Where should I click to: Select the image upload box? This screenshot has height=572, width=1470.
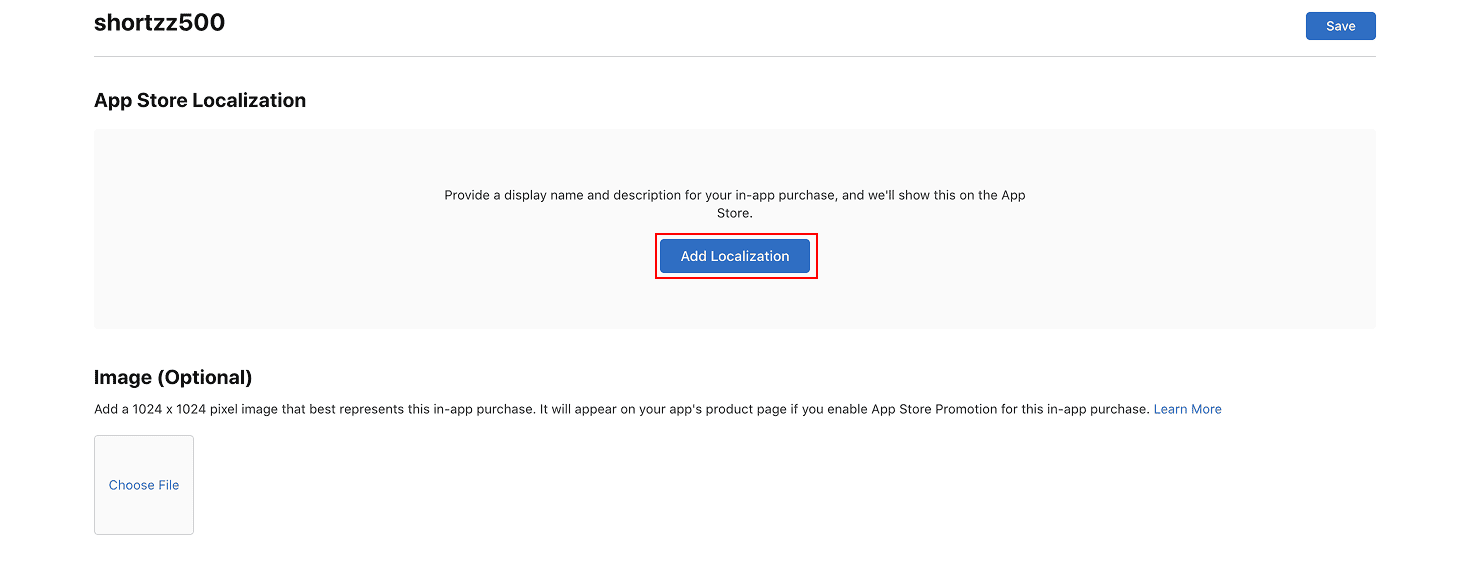[144, 485]
